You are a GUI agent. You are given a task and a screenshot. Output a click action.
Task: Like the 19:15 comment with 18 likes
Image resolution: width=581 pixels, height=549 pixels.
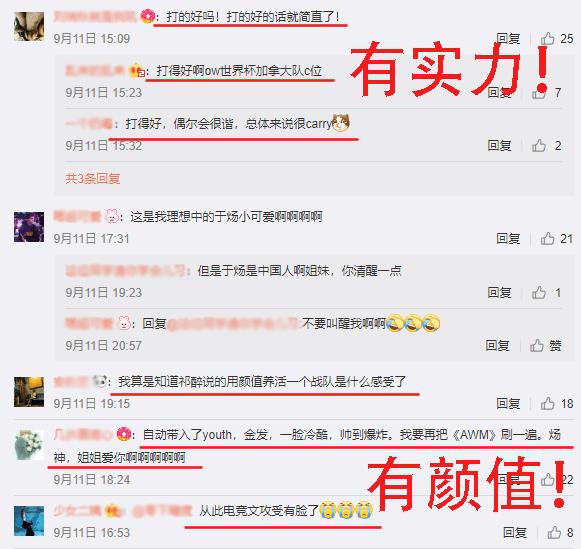(557, 403)
